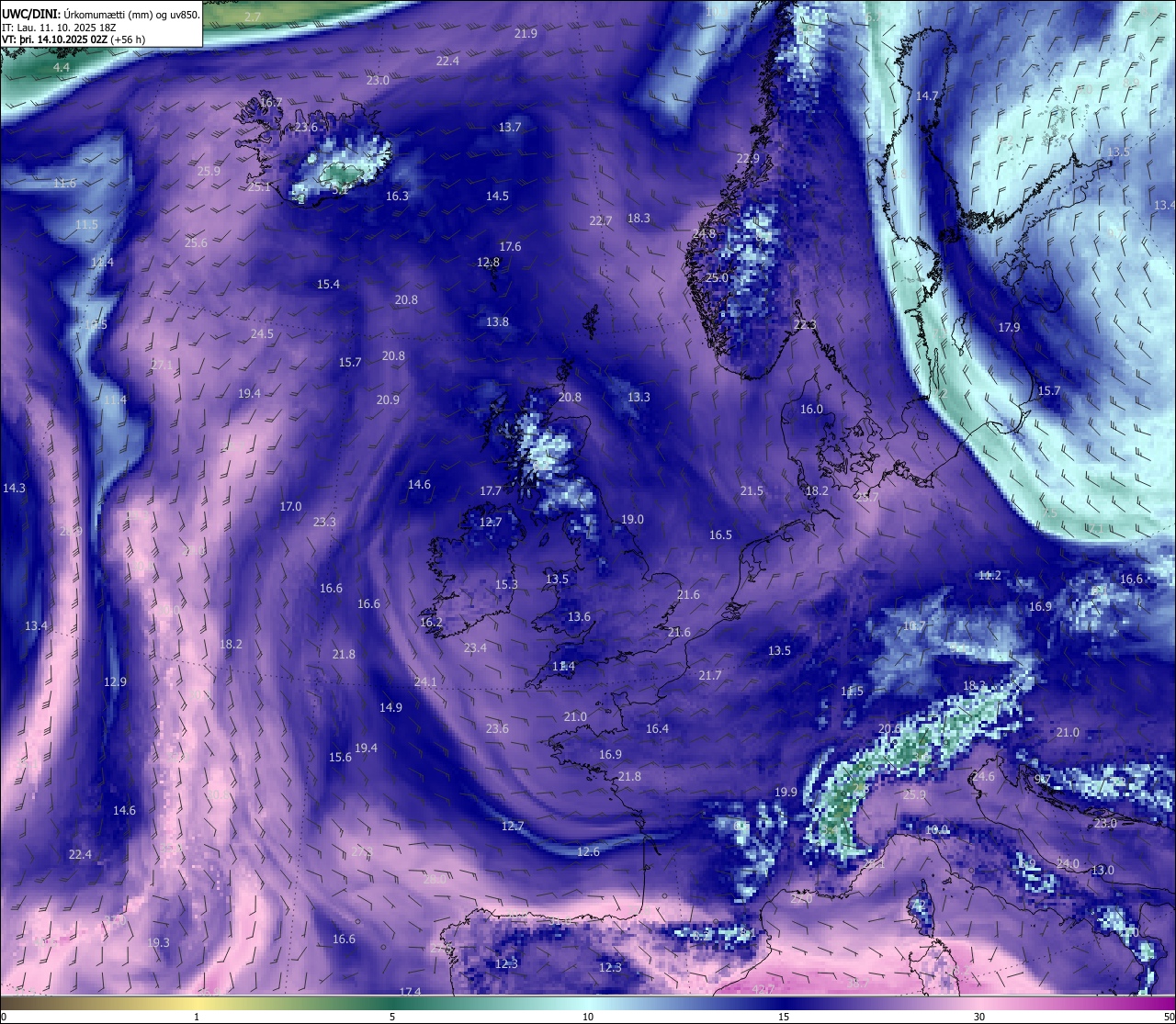Click the map value 18.3
The image size is (1176, 1024).
(x=639, y=219)
